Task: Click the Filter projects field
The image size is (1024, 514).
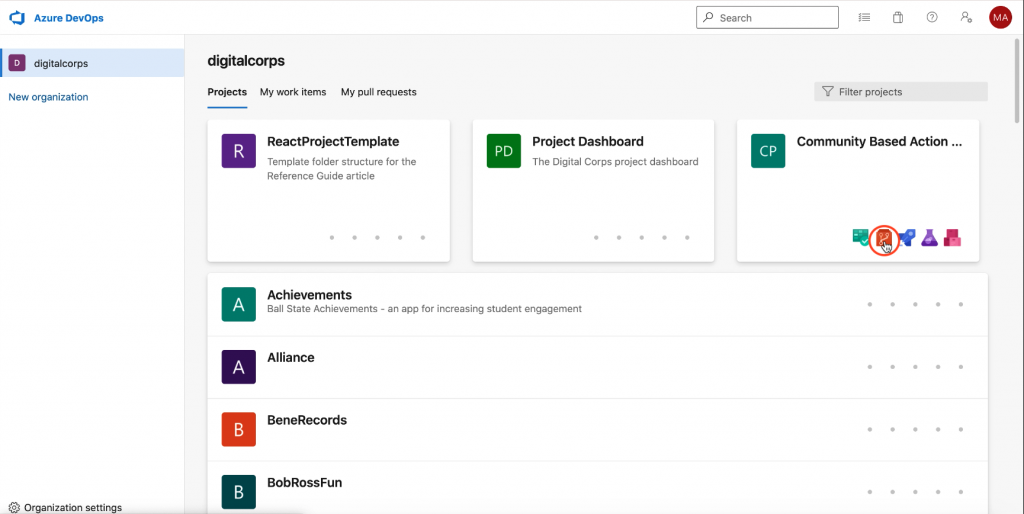Action: click(901, 92)
